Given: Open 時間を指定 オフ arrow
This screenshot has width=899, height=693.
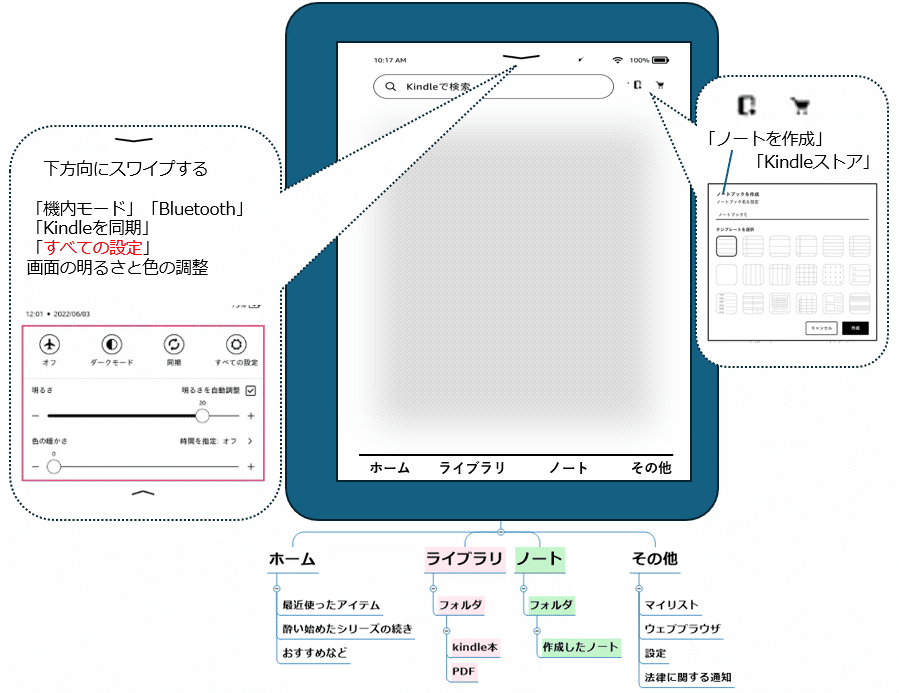Looking at the screenshot, I should 250,441.
